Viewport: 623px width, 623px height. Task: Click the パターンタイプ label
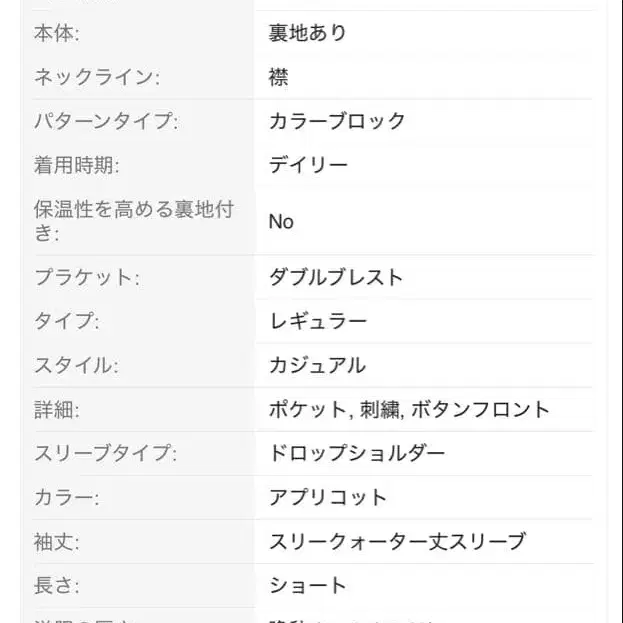pos(106,121)
